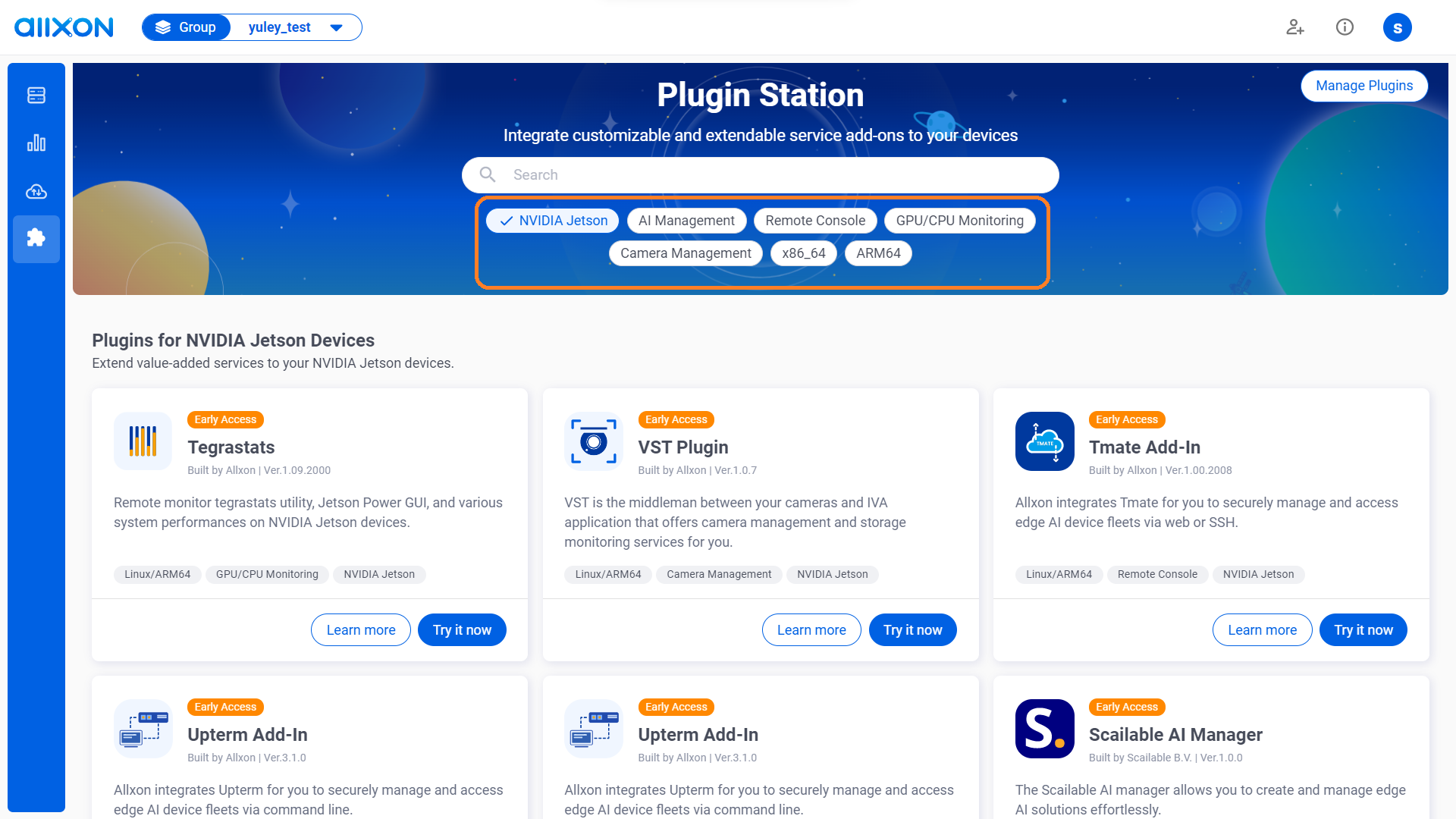Click the NVIDIA Jetson tag on Tmate card

pyautogui.click(x=1259, y=574)
